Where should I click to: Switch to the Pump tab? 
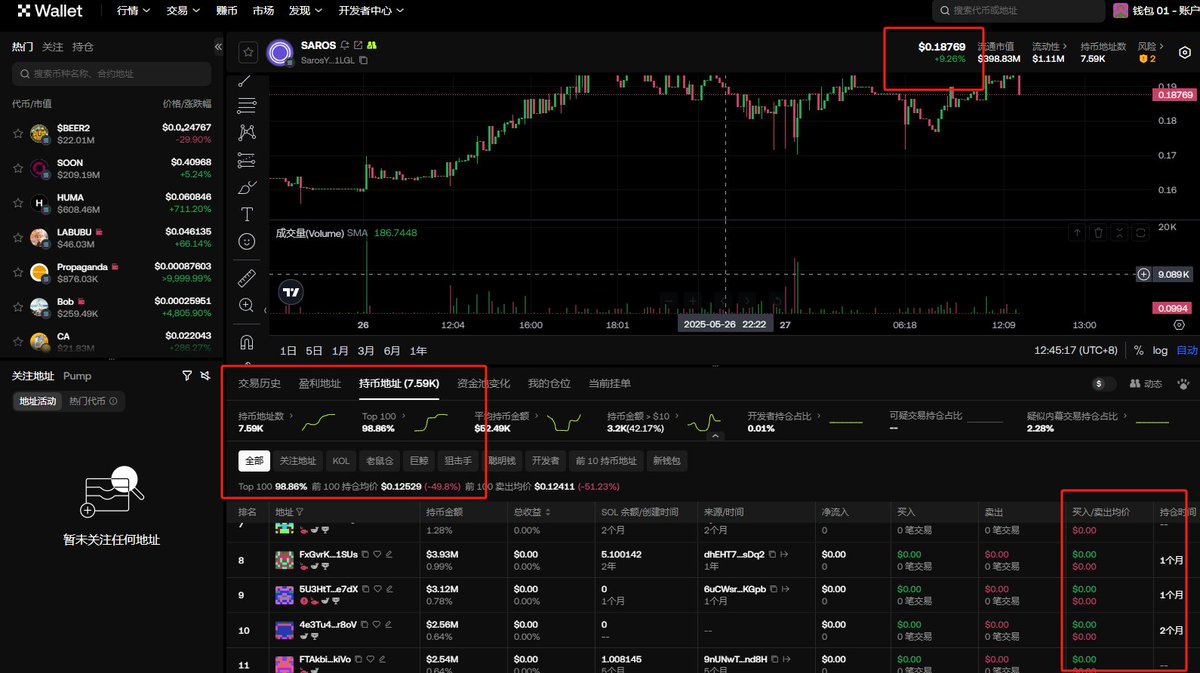coord(77,376)
